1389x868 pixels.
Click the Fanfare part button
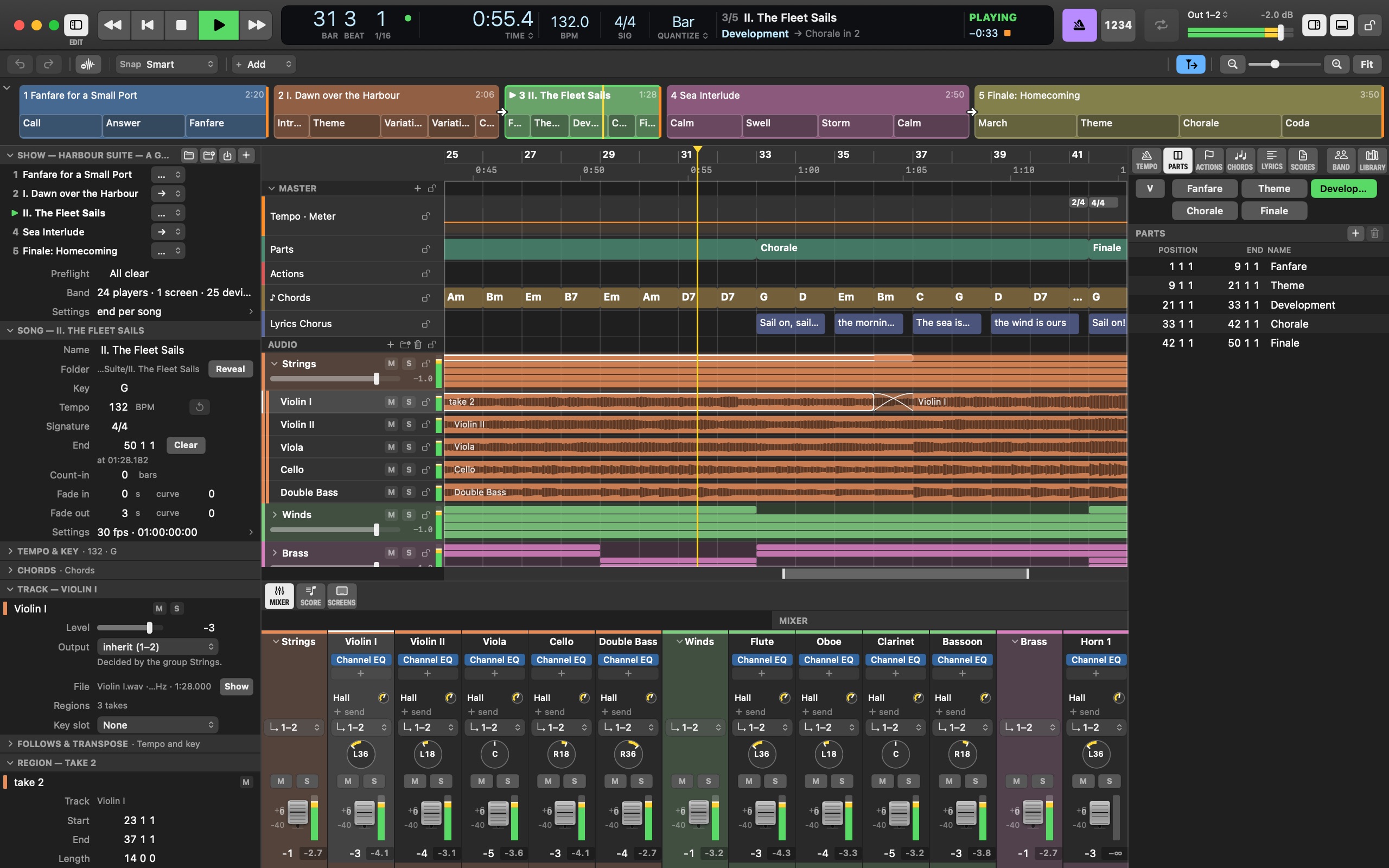pos(1204,188)
